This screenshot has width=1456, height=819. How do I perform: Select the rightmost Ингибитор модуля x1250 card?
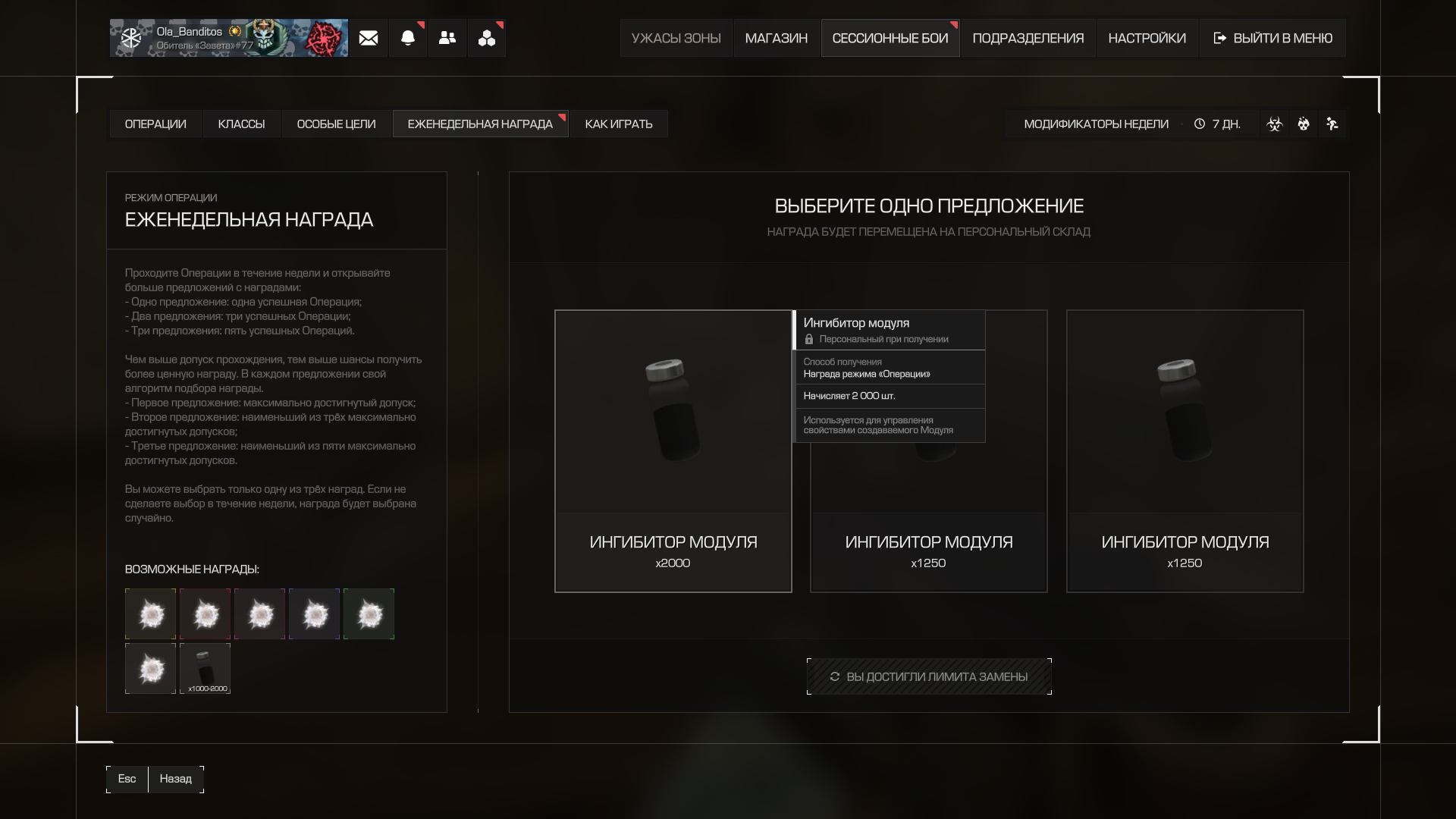1185,451
